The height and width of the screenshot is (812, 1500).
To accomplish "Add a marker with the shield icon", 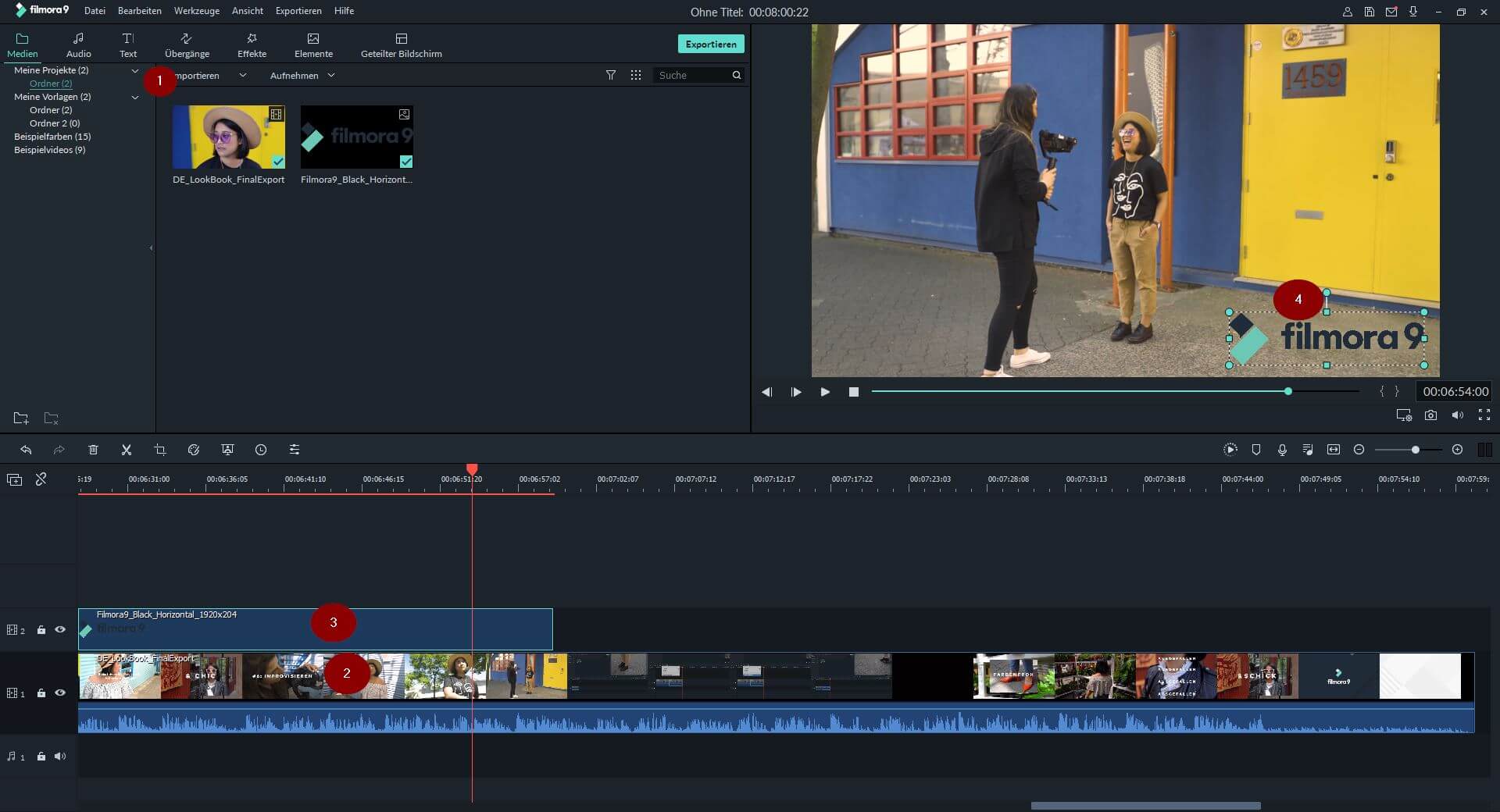I will pos(1256,450).
